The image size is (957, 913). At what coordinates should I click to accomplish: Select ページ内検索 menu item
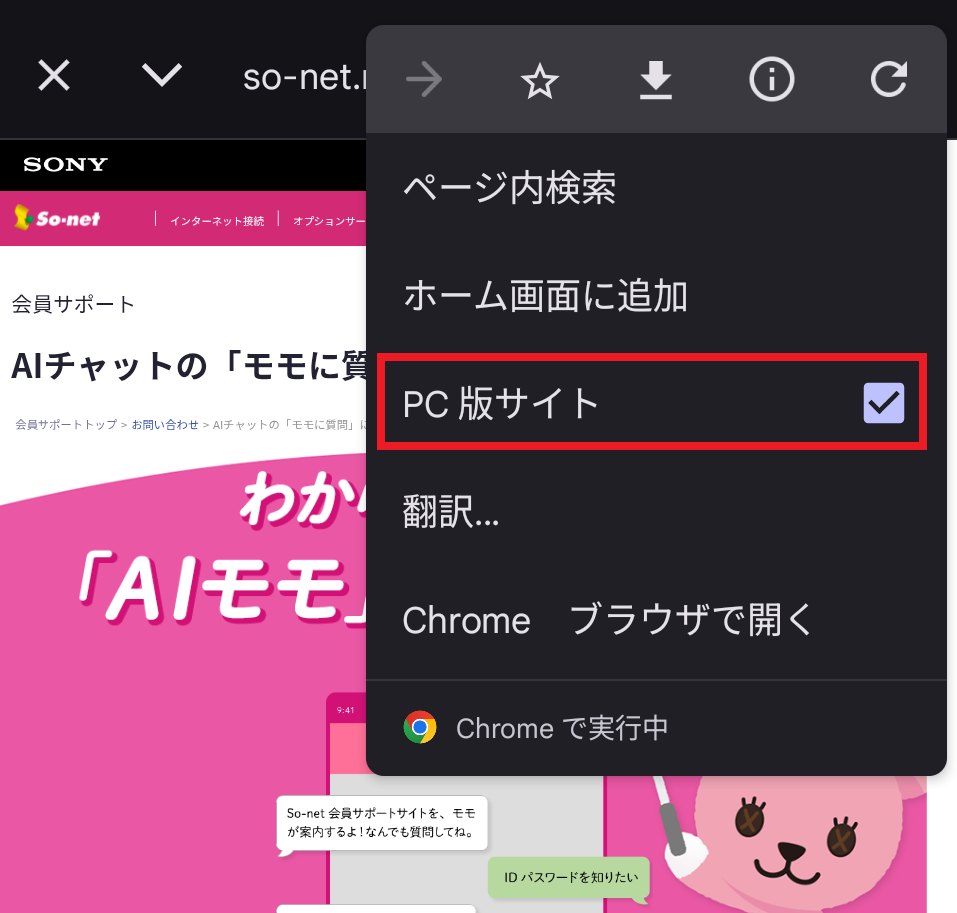click(x=509, y=188)
